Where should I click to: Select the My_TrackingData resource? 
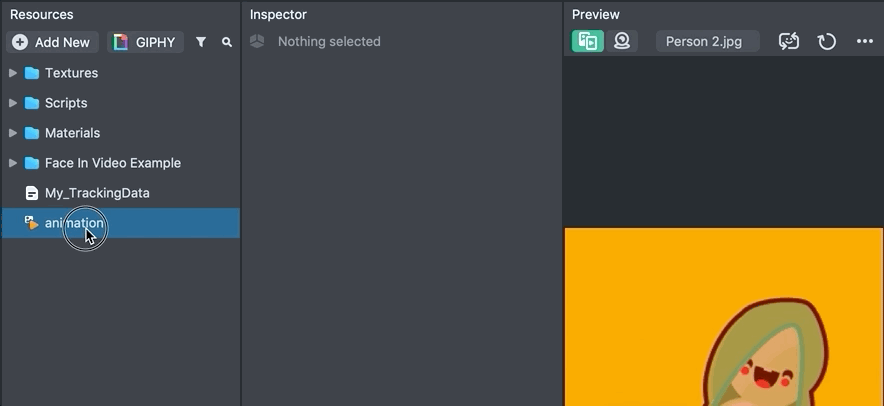pos(96,193)
